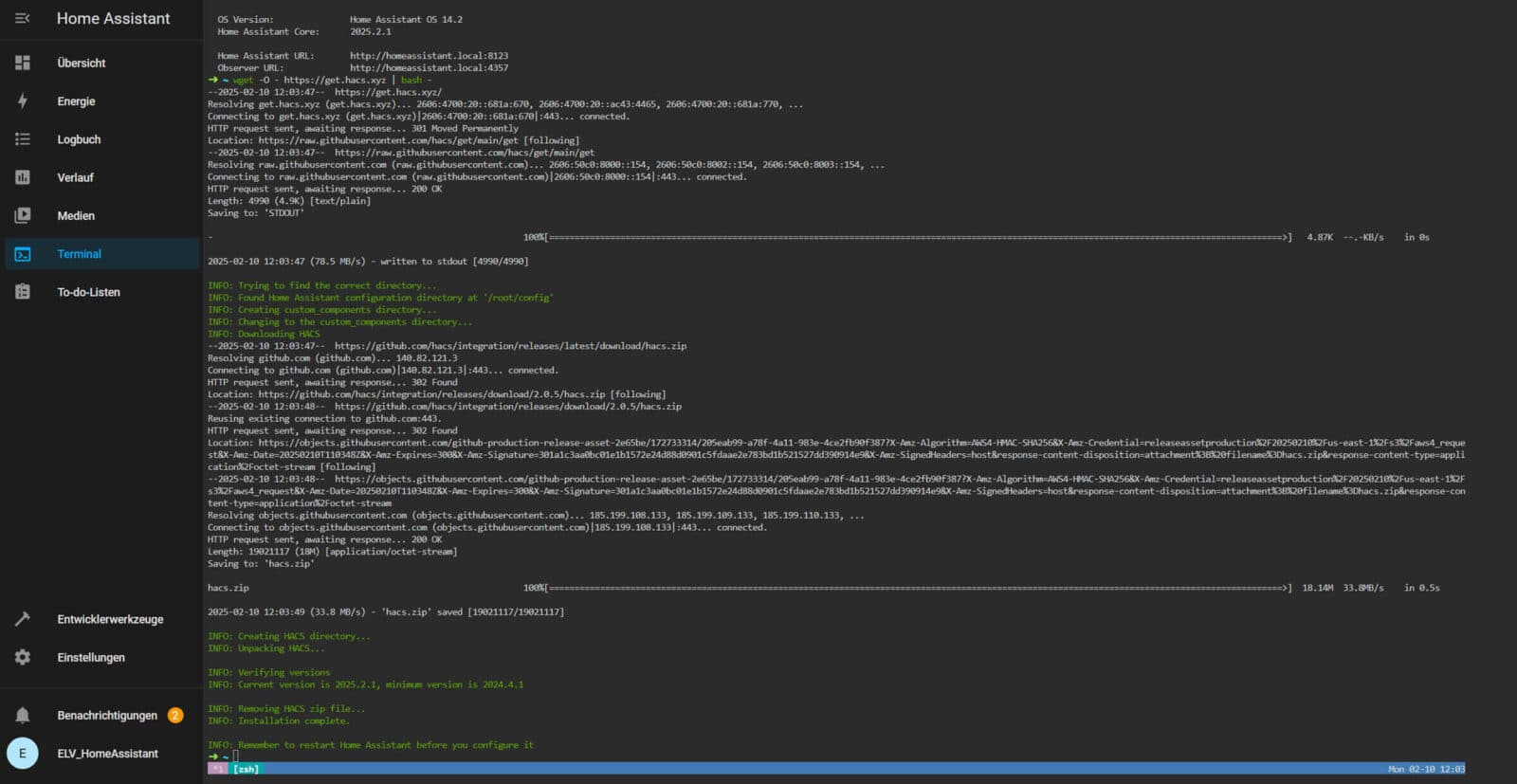The width and height of the screenshot is (1517, 784).
Task: Click the Home Assistant sidebar title
Action: 113,19
